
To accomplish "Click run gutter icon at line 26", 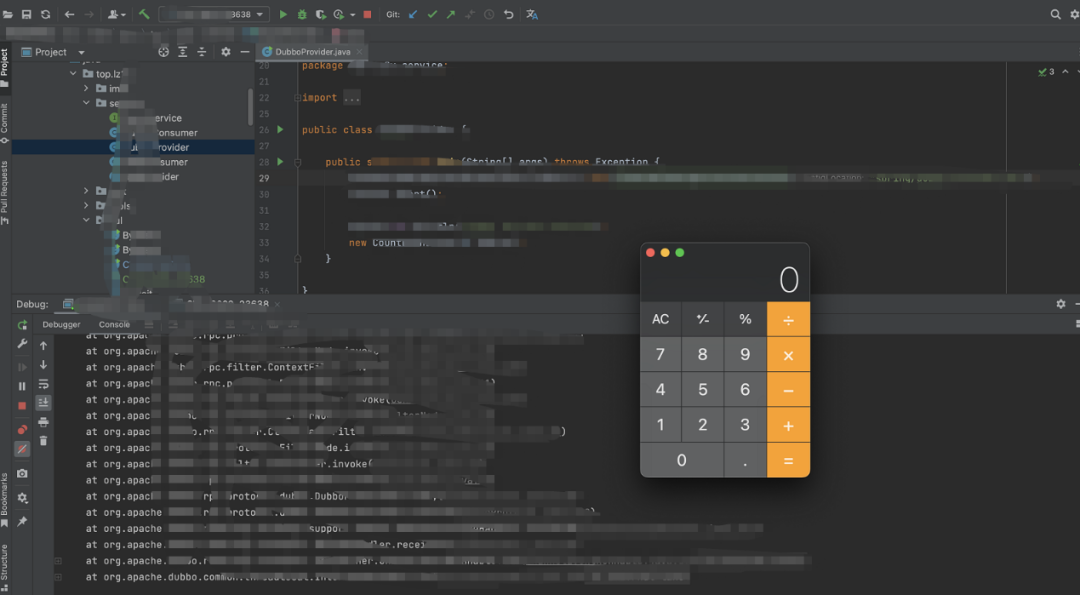I will point(280,130).
